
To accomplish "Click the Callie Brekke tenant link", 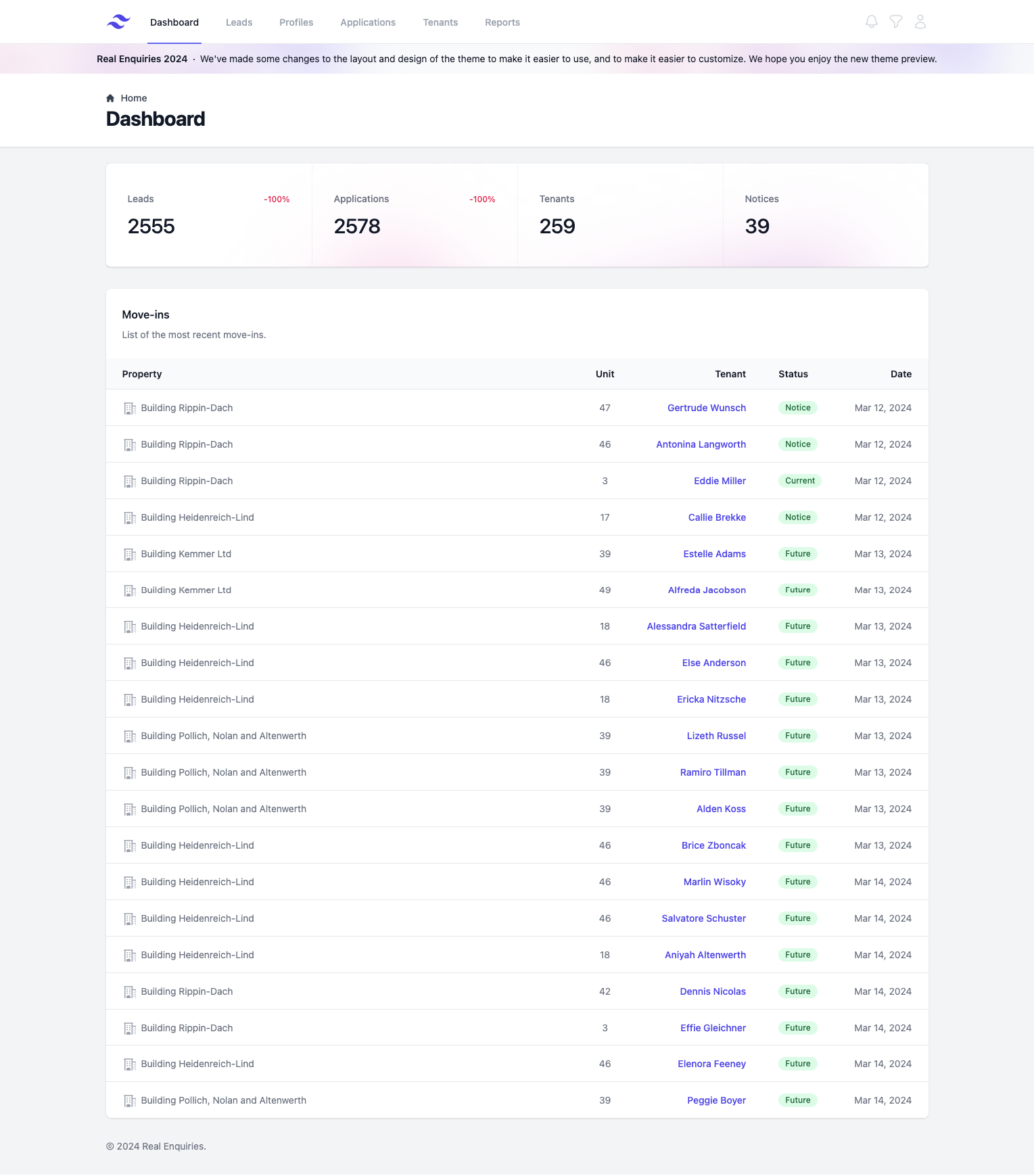I will tap(717, 517).
